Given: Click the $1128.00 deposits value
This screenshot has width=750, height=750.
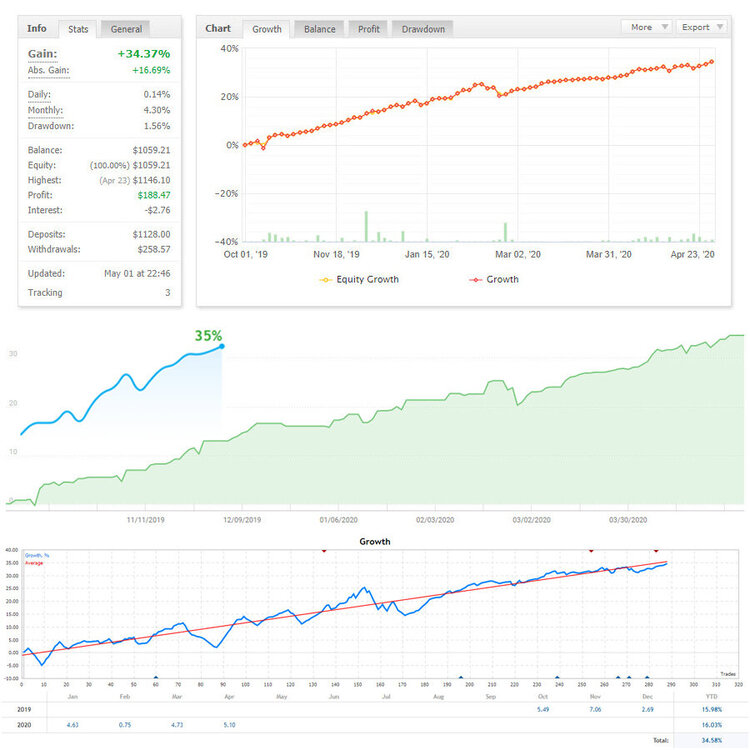Looking at the screenshot, I should (x=151, y=234).
